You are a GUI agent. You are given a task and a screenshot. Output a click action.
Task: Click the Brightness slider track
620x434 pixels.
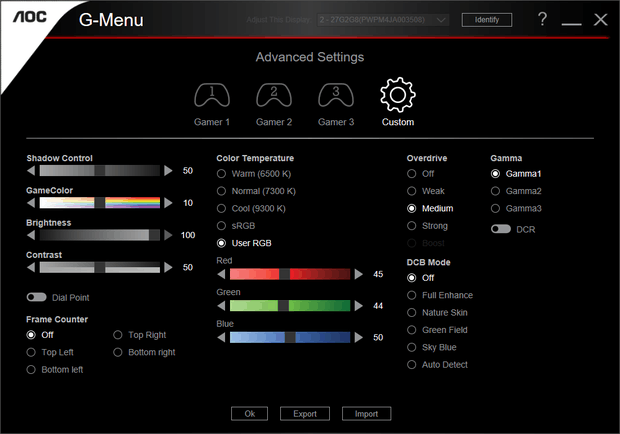click(100, 235)
